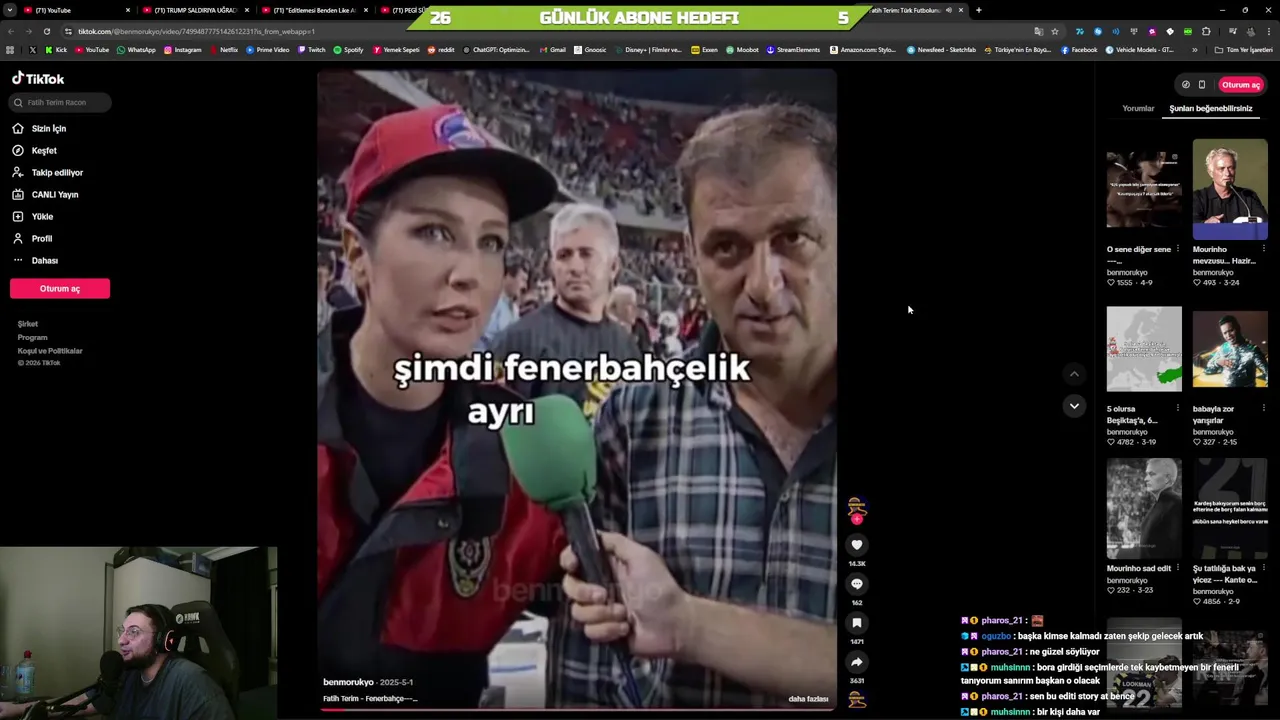This screenshot has height=720, width=1280.
Task: Open Takip ediliyor in sidebar
Action: pos(47,172)
